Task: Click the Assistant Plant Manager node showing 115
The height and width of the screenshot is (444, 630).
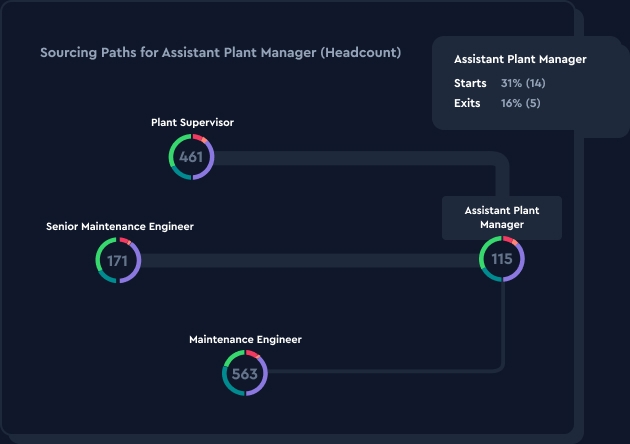Action: tap(502, 259)
